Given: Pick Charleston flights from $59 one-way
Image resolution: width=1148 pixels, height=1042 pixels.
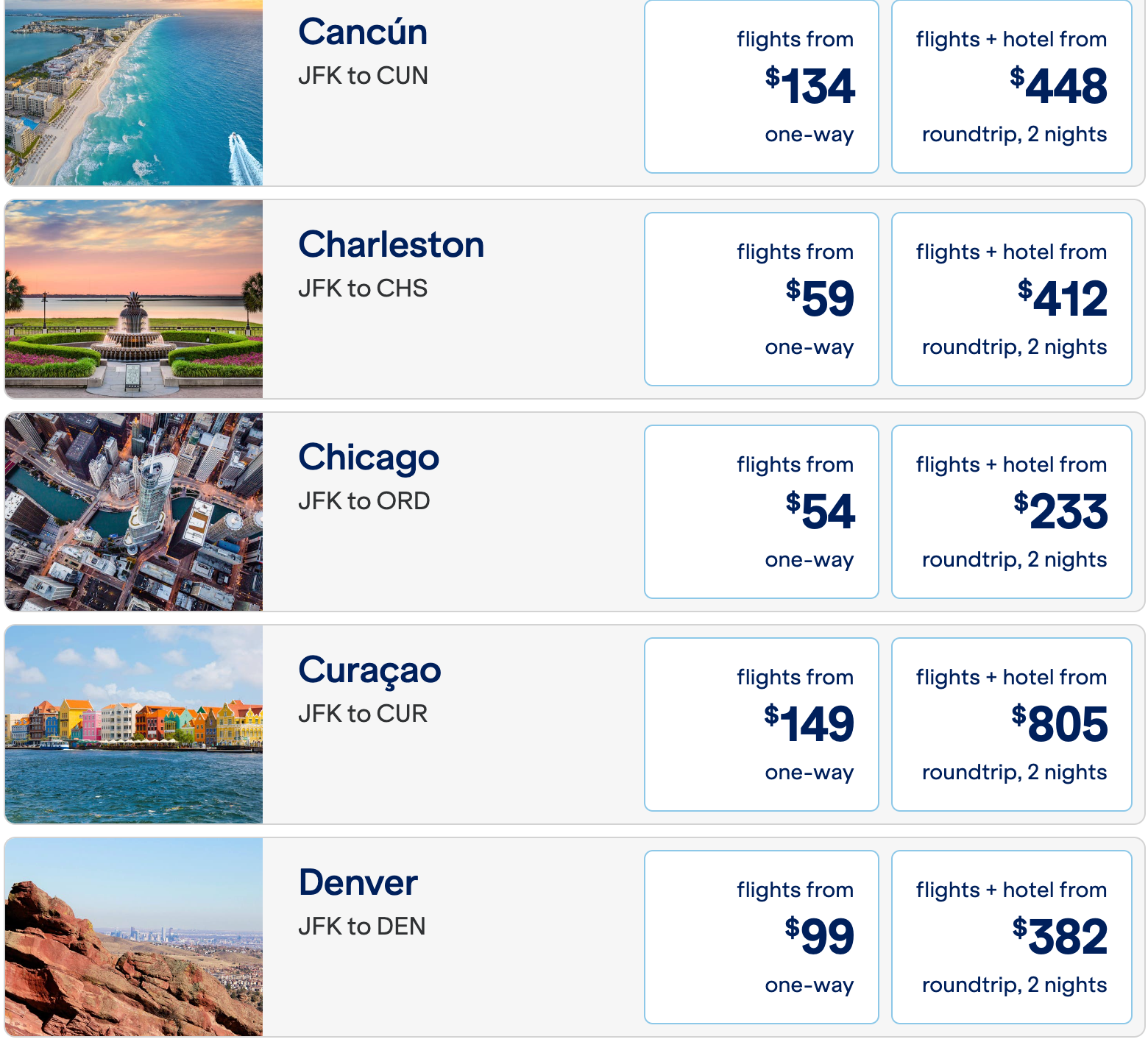Looking at the screenshot, I should (761, 299).
